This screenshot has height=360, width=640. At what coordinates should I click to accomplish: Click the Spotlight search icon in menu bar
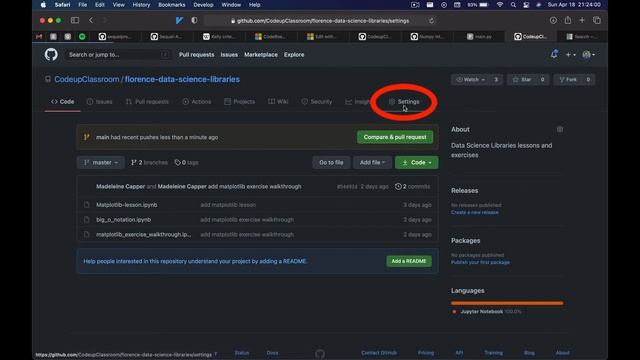(x=513, y=5)
